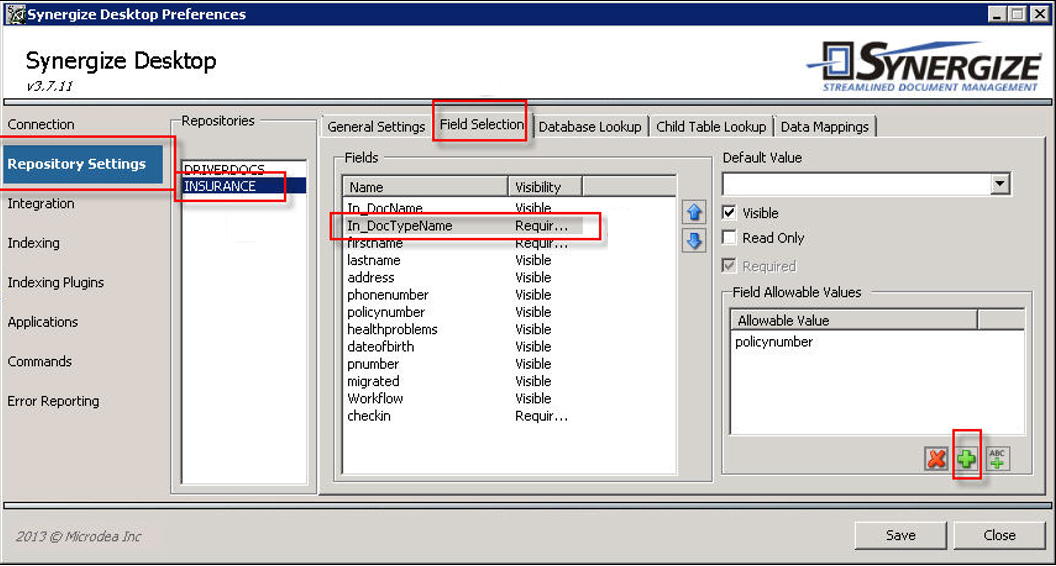Click in the Default Value input field
Viewport: 1056px width, 566px height.
(x=857, y=183)
